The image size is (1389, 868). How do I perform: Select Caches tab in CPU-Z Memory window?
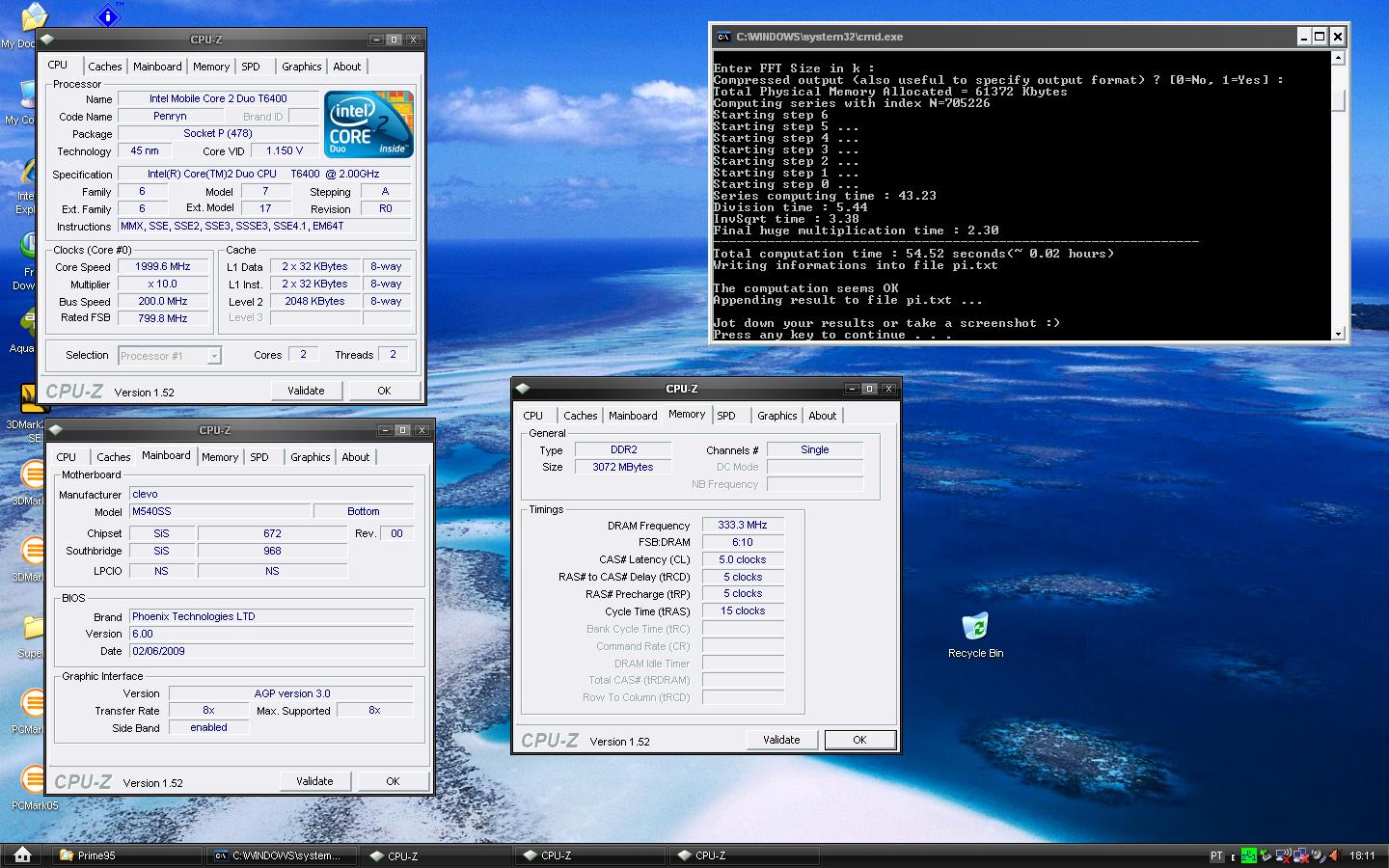[x=581, y=416]
